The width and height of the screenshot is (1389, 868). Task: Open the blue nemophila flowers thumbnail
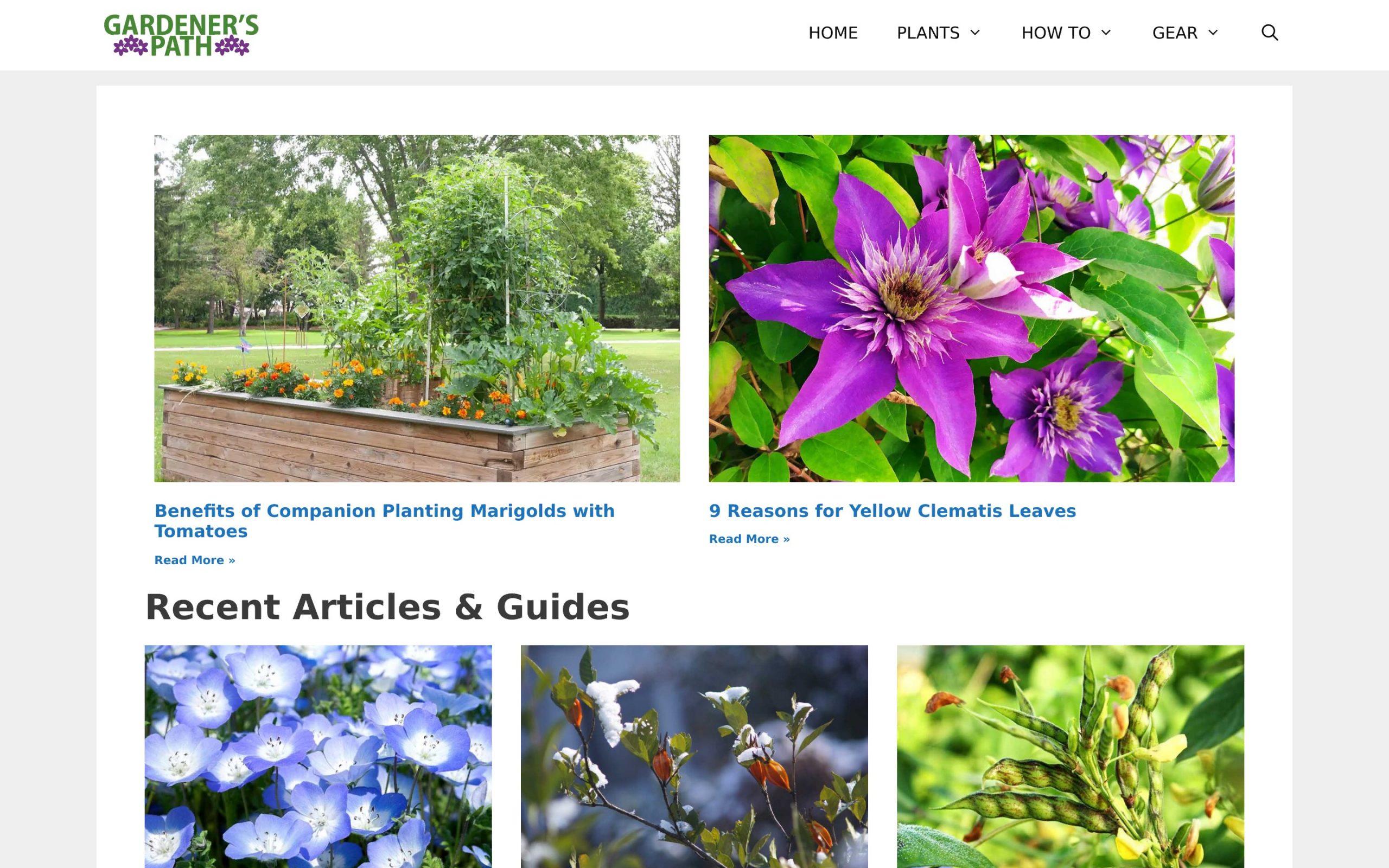coord(318,756)
